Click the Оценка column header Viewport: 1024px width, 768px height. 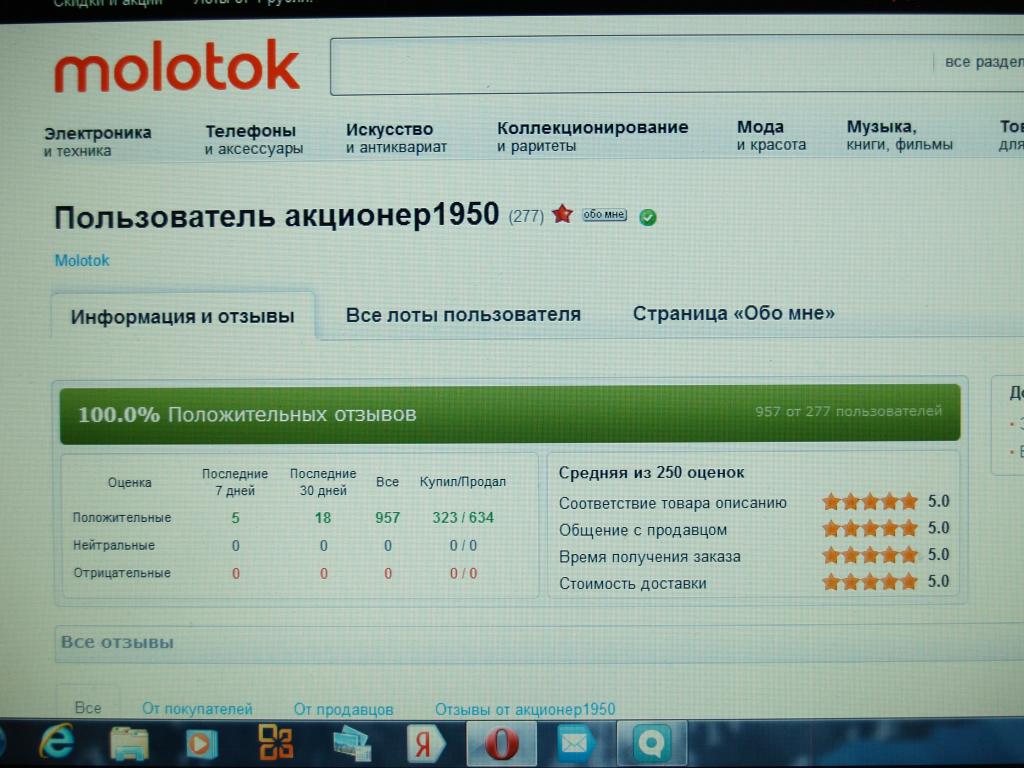point(129,483)
